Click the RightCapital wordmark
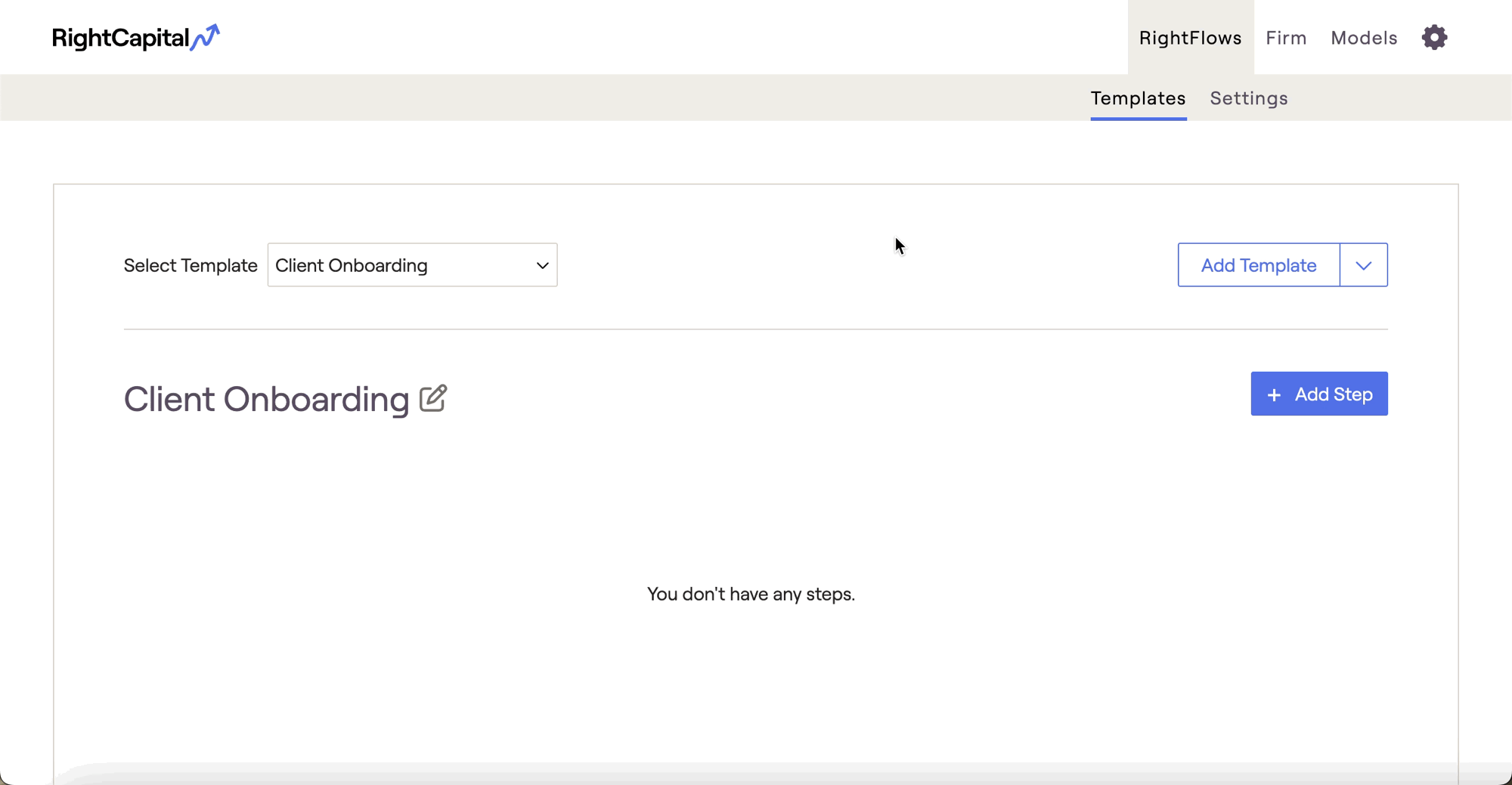Image resolution: width=1512 pixels, height=785 pixels. tap(120, 38)
